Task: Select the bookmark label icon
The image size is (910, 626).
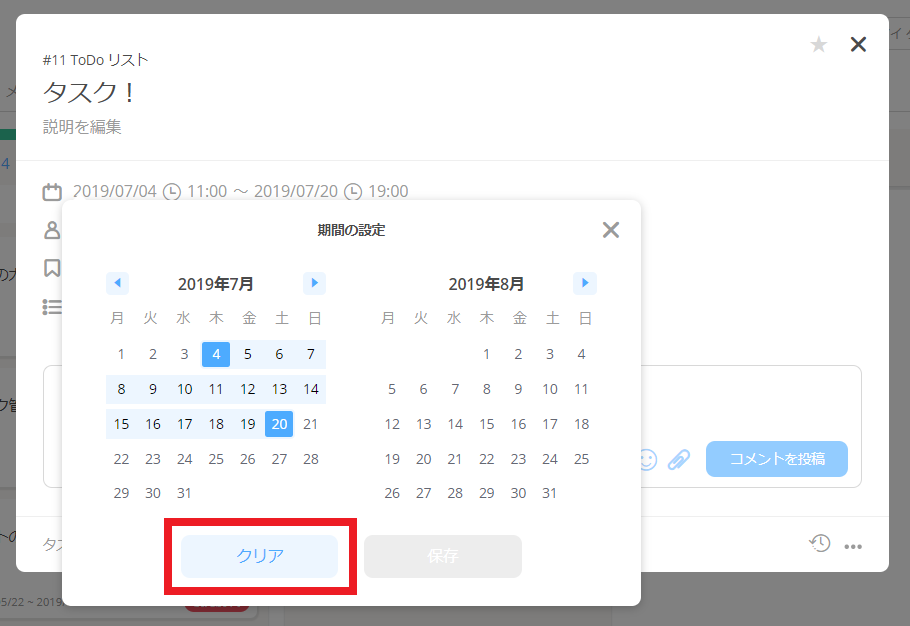Action: point(51,268)
